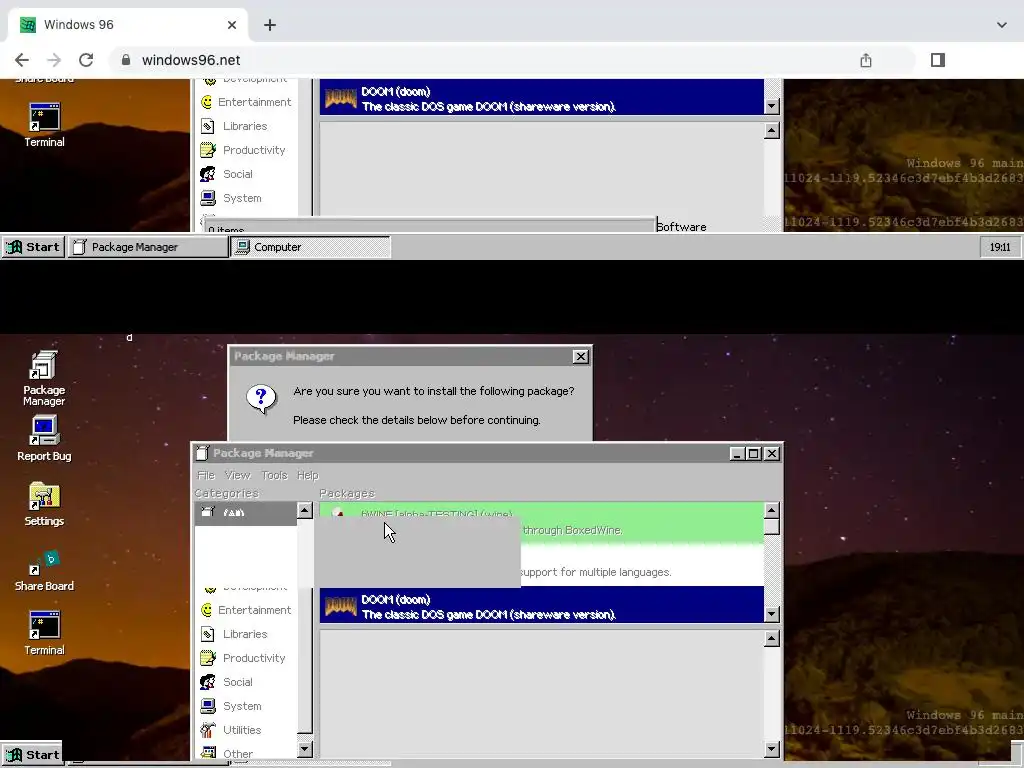Click the Computer taskbar button

tap(311, 247)
